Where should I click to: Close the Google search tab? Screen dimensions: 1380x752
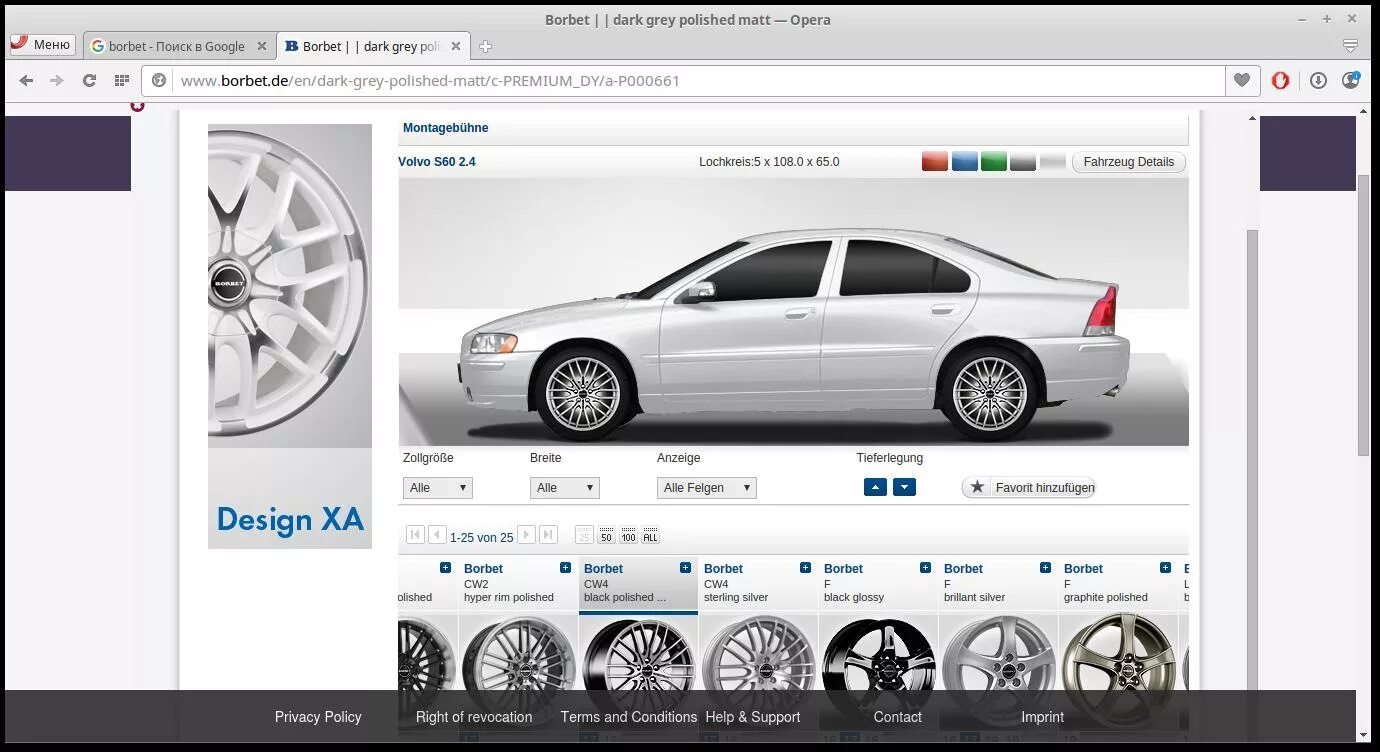(262, 46)
